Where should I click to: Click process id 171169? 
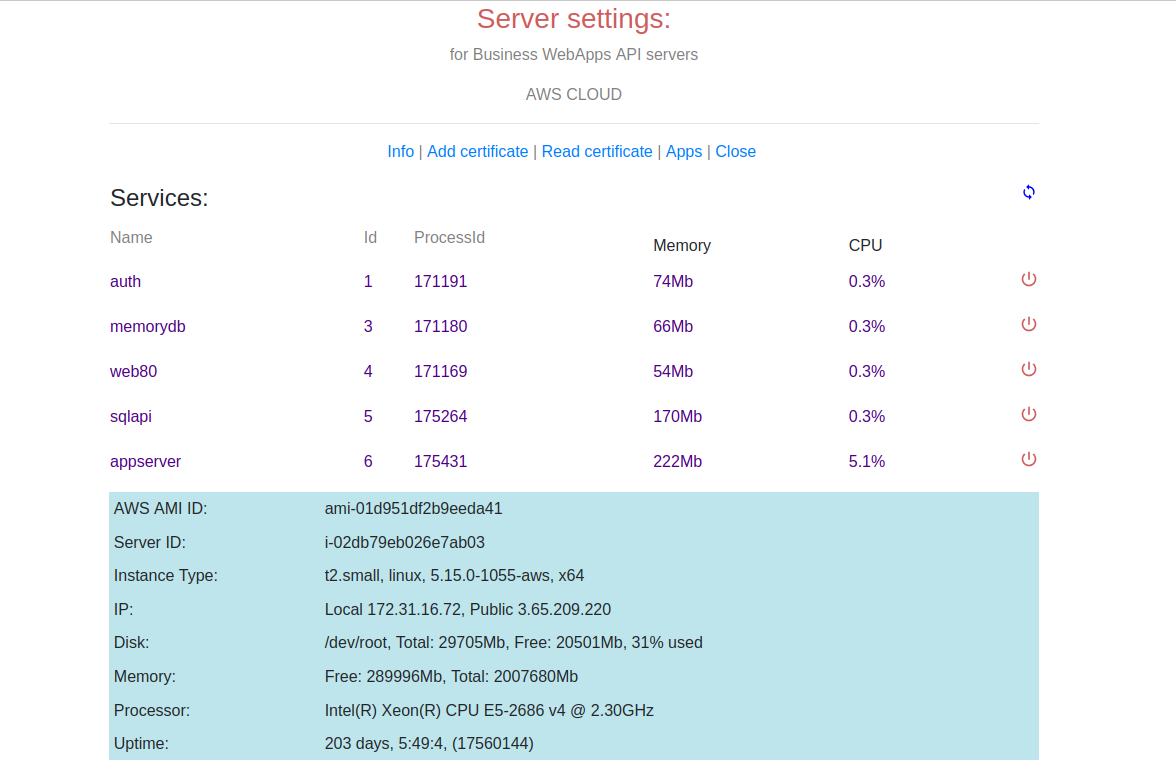440,371
